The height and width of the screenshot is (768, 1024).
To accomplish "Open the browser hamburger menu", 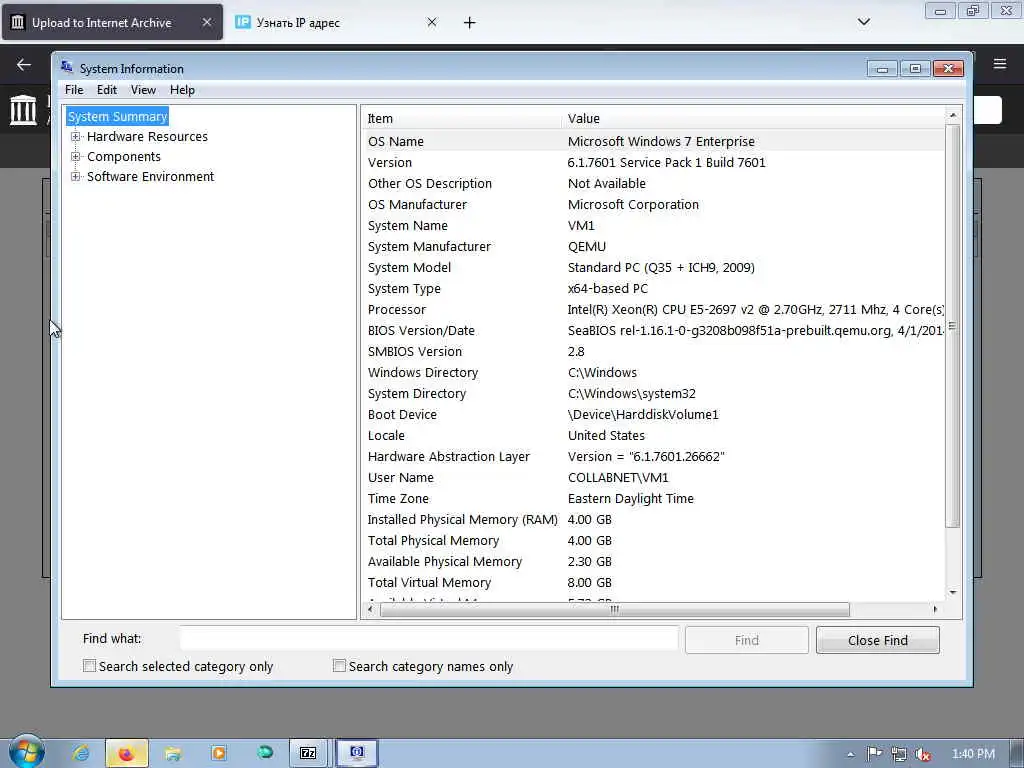I will point(1000,63).
